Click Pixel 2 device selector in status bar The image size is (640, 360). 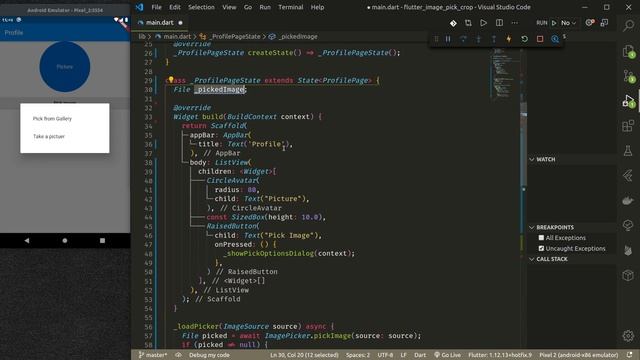[579, 355]
